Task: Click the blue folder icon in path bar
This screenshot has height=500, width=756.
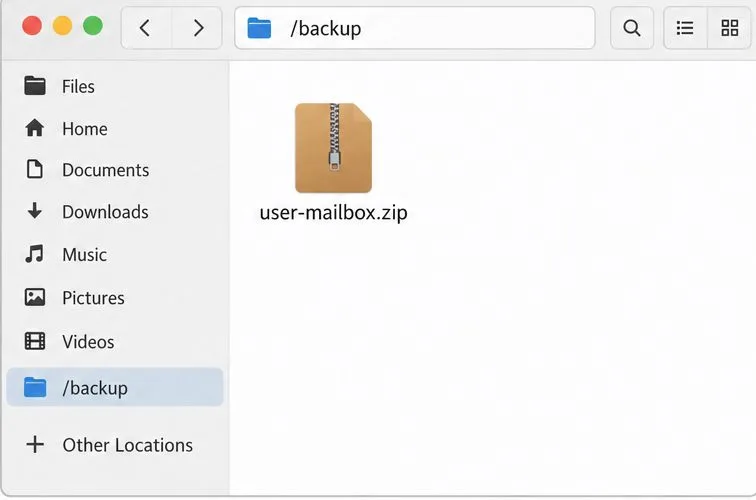Action: (x=259, y=28)
